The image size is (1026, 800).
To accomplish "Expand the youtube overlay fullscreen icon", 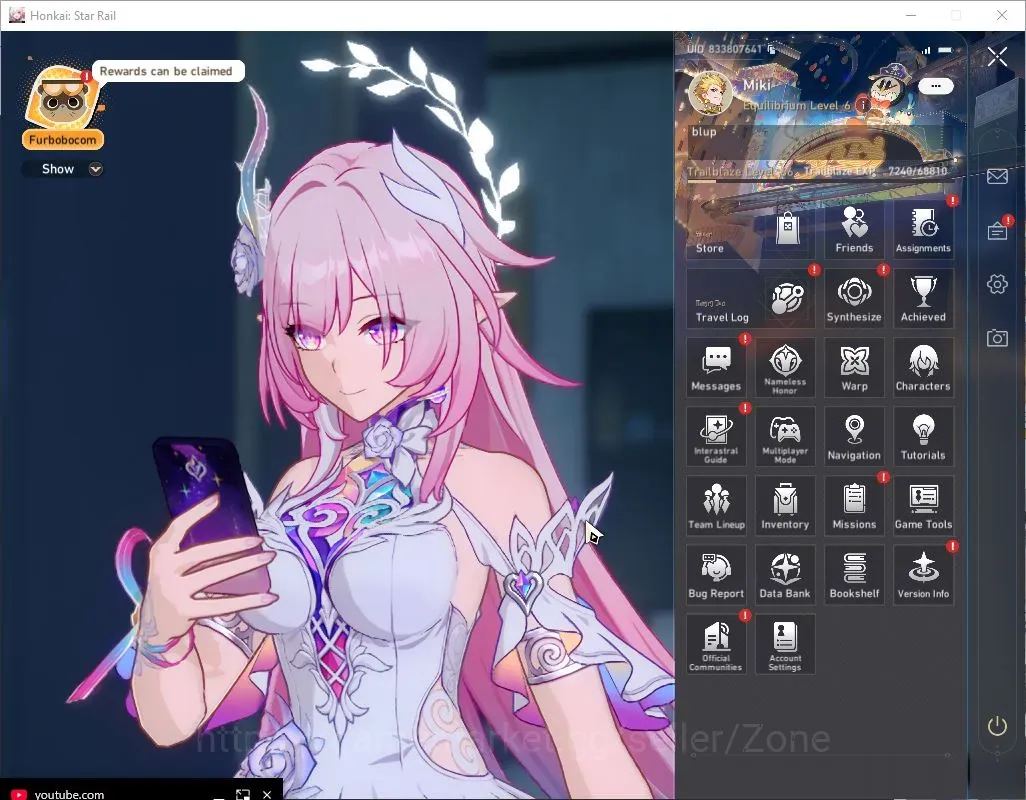I will [x=243, y=794].
